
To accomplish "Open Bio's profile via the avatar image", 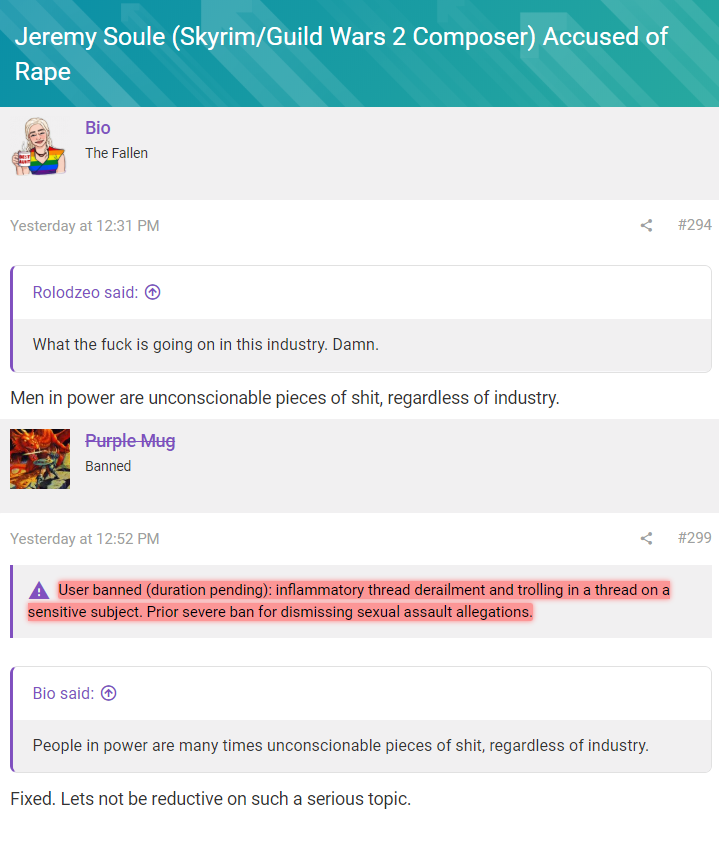I will point(39,146).
